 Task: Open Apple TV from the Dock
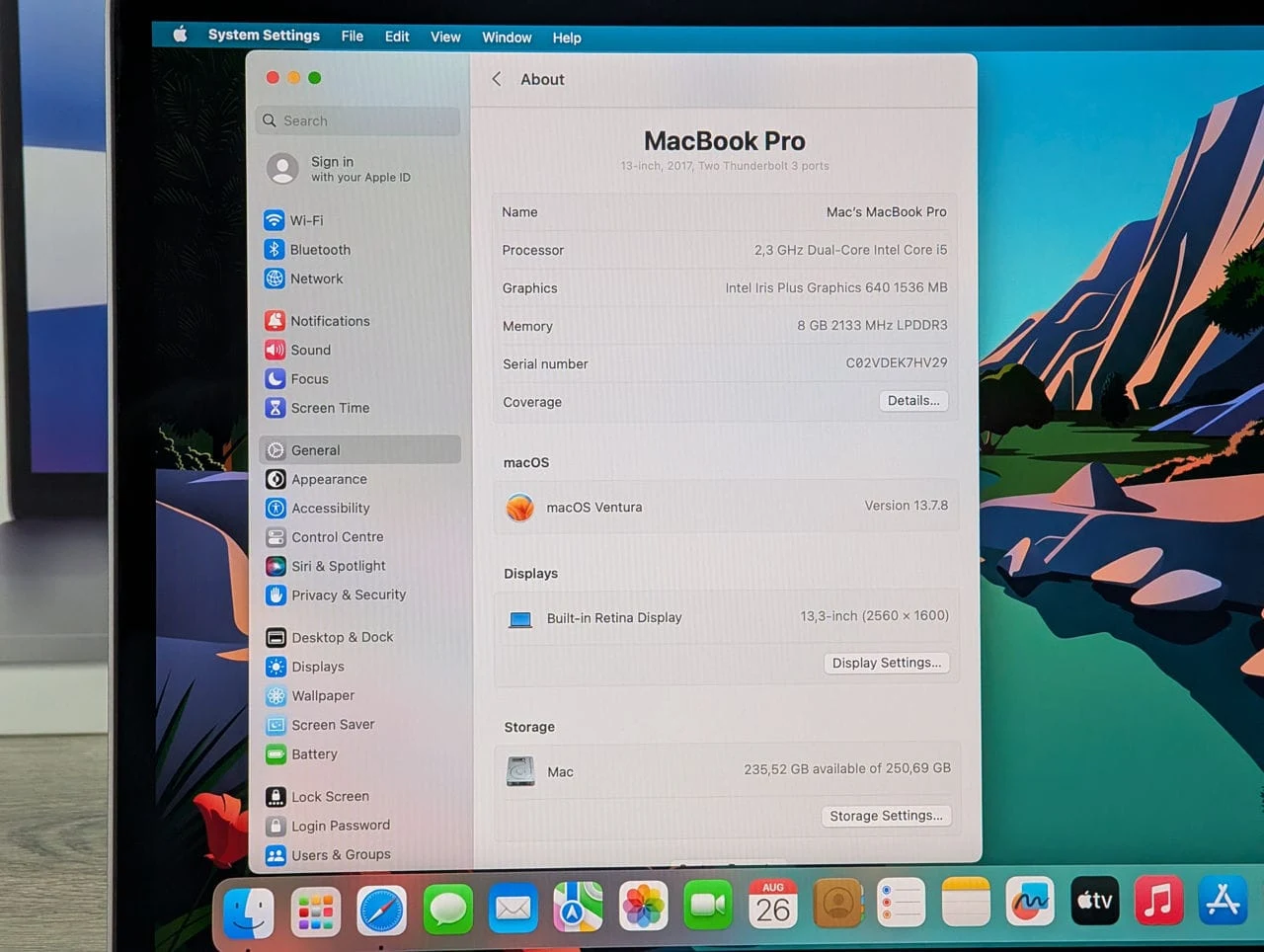[1095, 900]
